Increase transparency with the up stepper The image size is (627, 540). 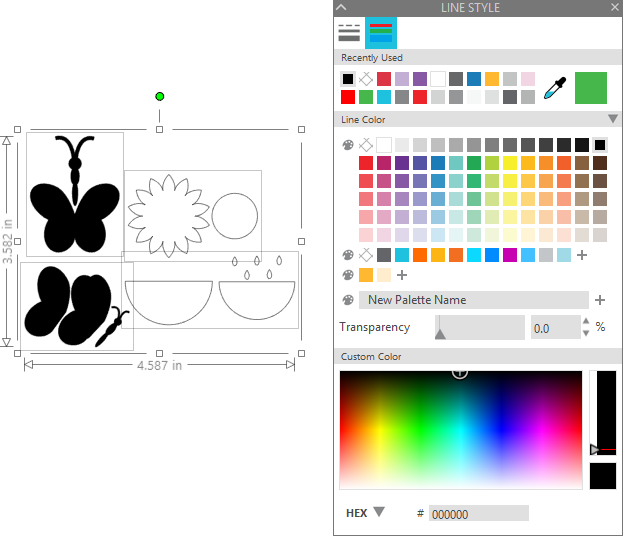point(586,321)
